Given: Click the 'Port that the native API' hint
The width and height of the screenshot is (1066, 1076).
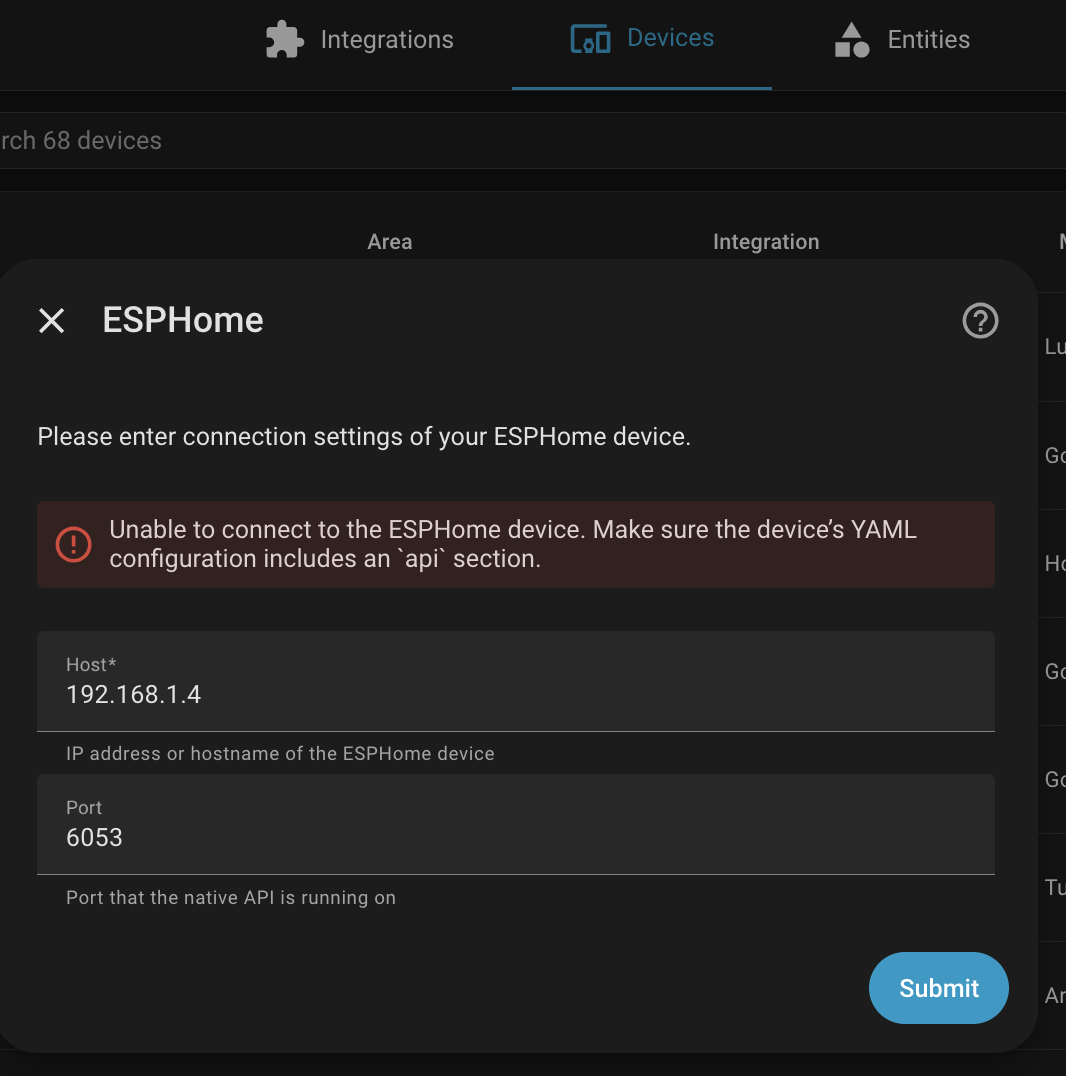Looking at the screenshot, I should pos(231,898).
